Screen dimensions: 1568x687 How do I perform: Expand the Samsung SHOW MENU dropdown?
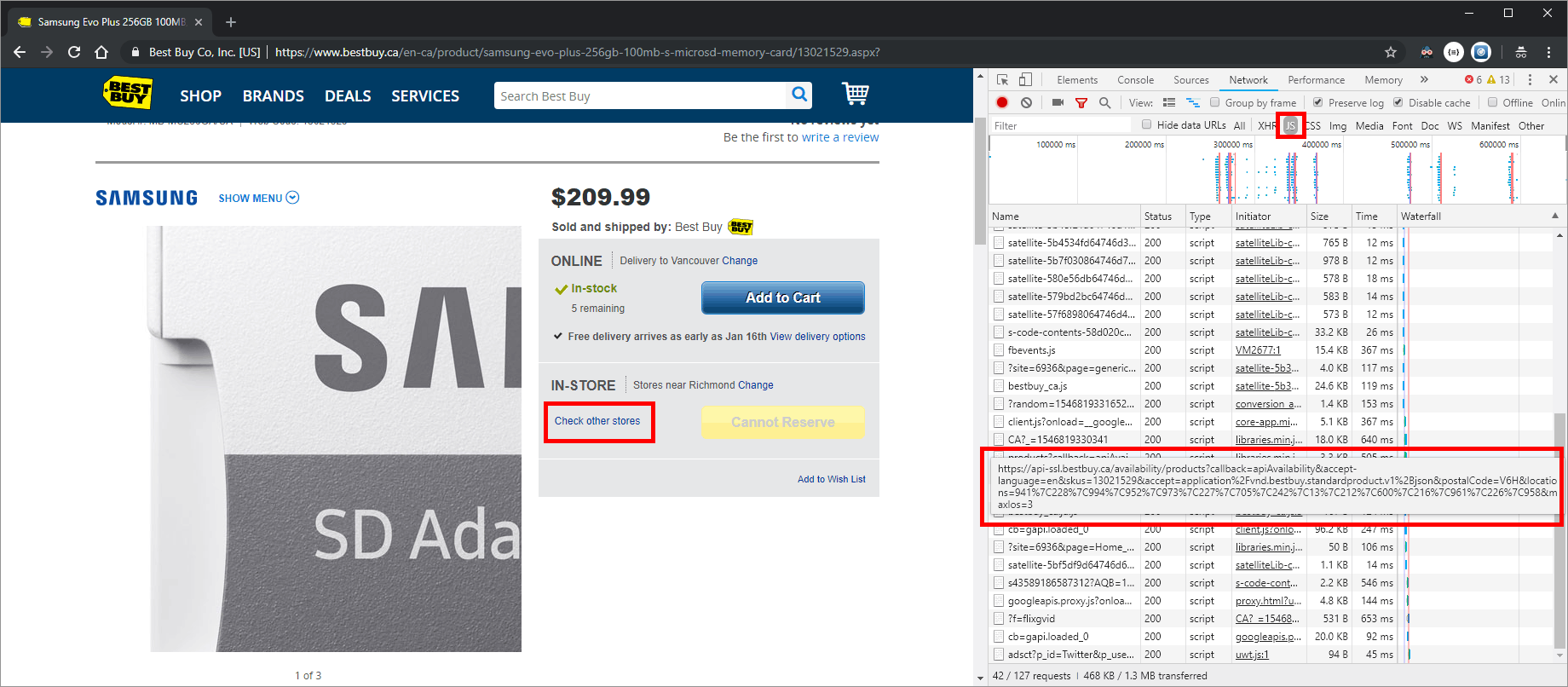click(x=259, y=198)
